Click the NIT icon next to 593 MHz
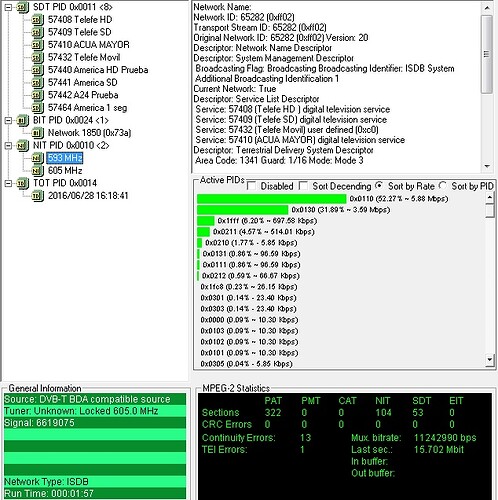Image resolution: width=498 pixels, height=500 pixels. tap(38, 158)
